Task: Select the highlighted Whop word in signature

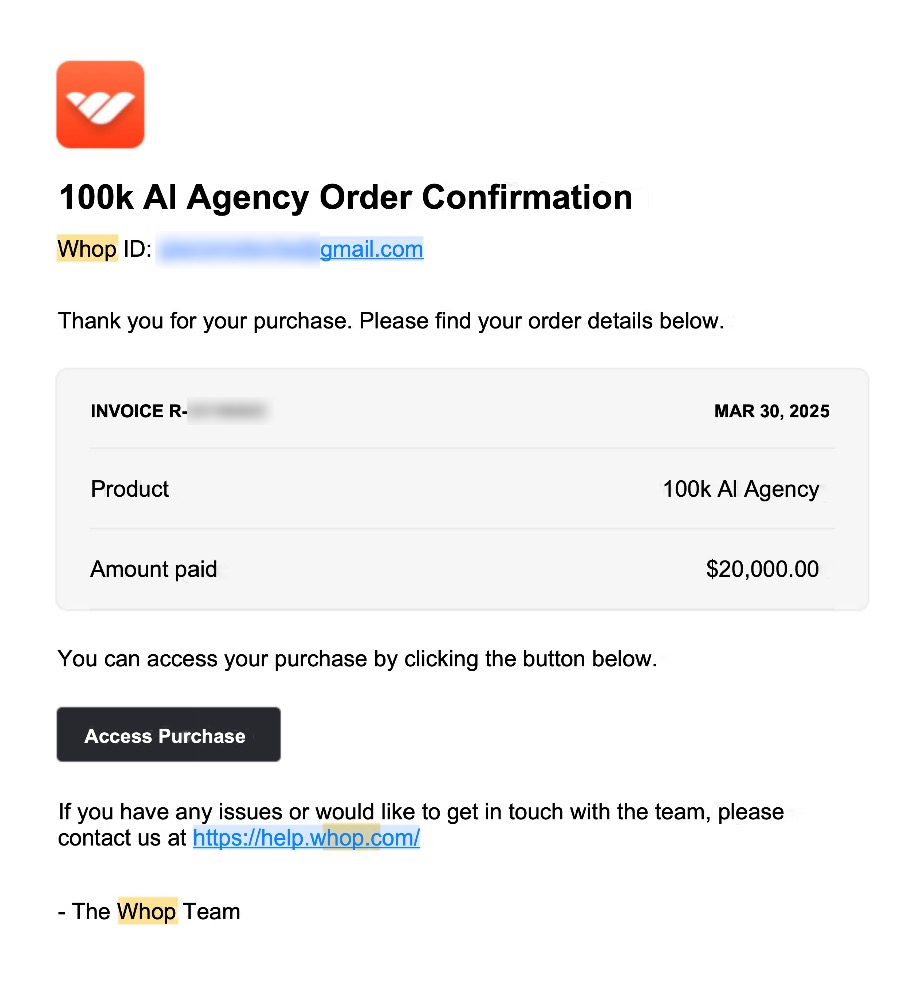Action: [x=147, y=911]
